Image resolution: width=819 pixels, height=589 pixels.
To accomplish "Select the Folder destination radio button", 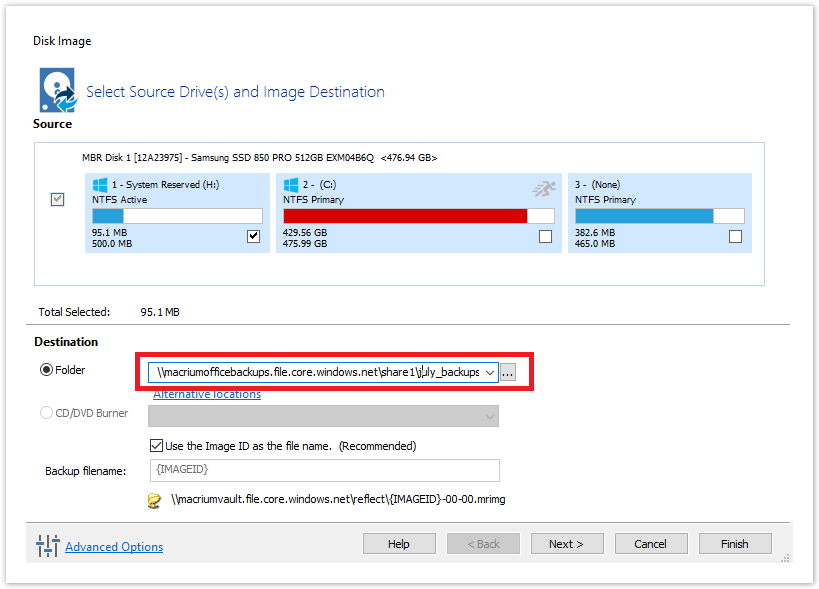I will [x=46, y=370].
